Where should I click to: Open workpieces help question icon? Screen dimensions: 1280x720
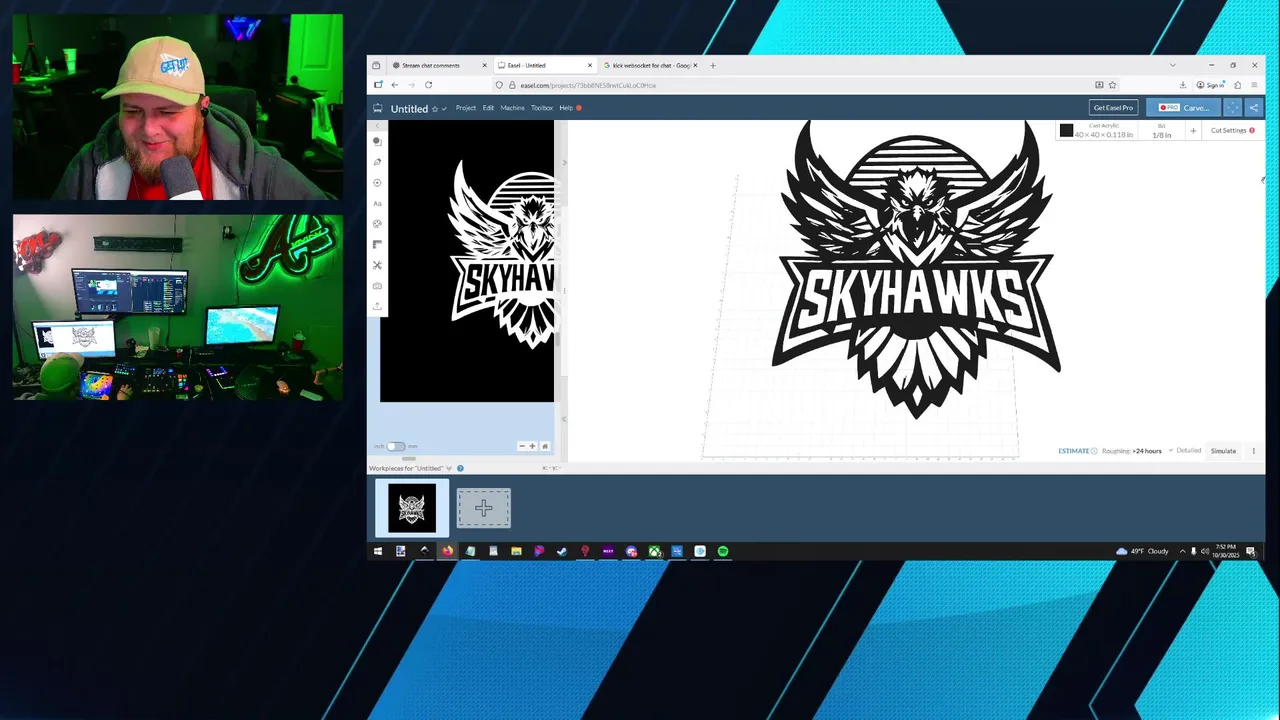click(460, 468)
